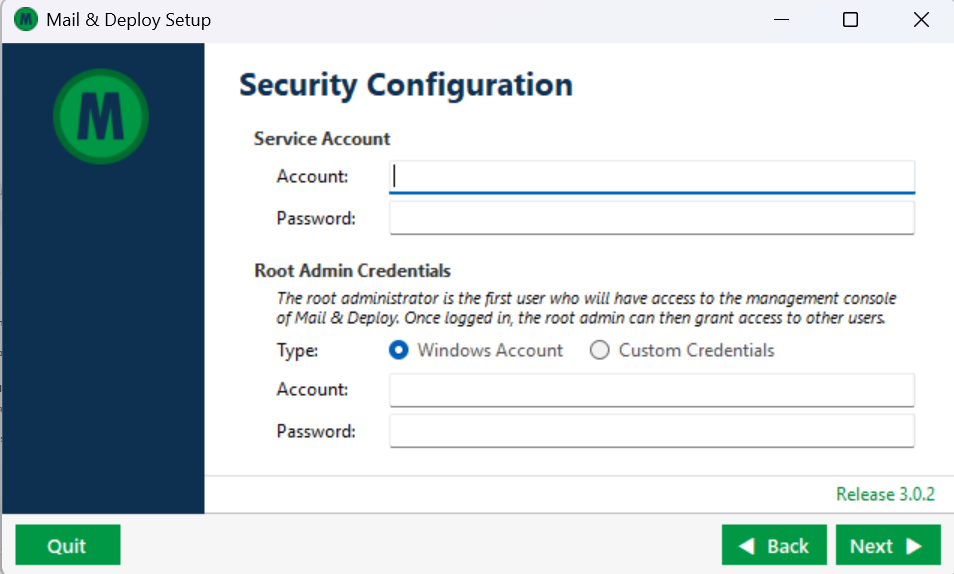Click the Mail & Deploy title bar icon

26,20
